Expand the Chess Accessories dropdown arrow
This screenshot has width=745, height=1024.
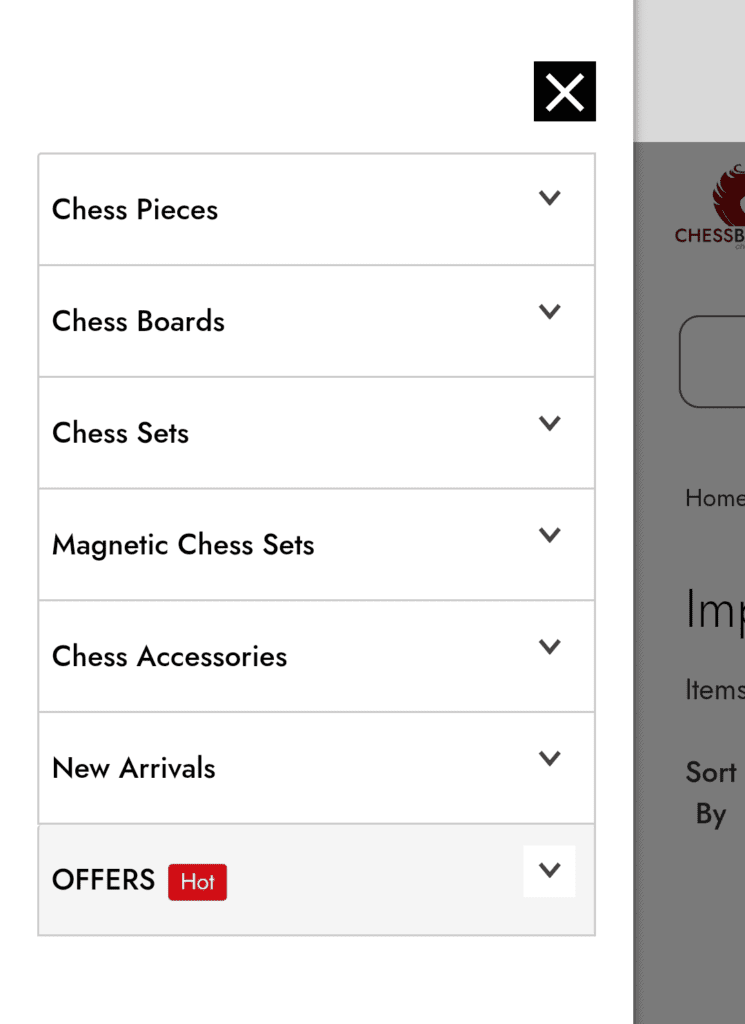(549, 647)
